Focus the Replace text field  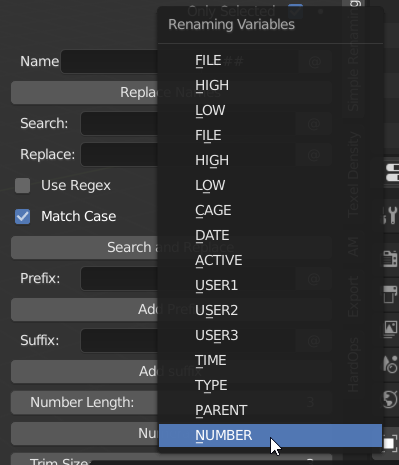click(x=119, y=154)
